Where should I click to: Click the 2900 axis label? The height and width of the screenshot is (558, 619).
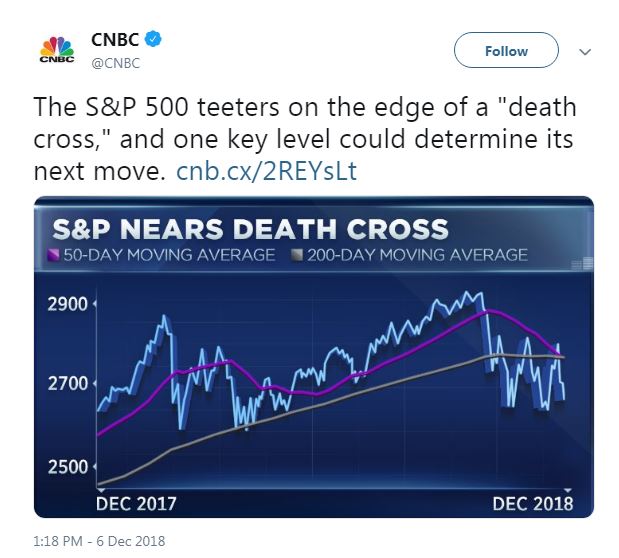tap(68, 303)
